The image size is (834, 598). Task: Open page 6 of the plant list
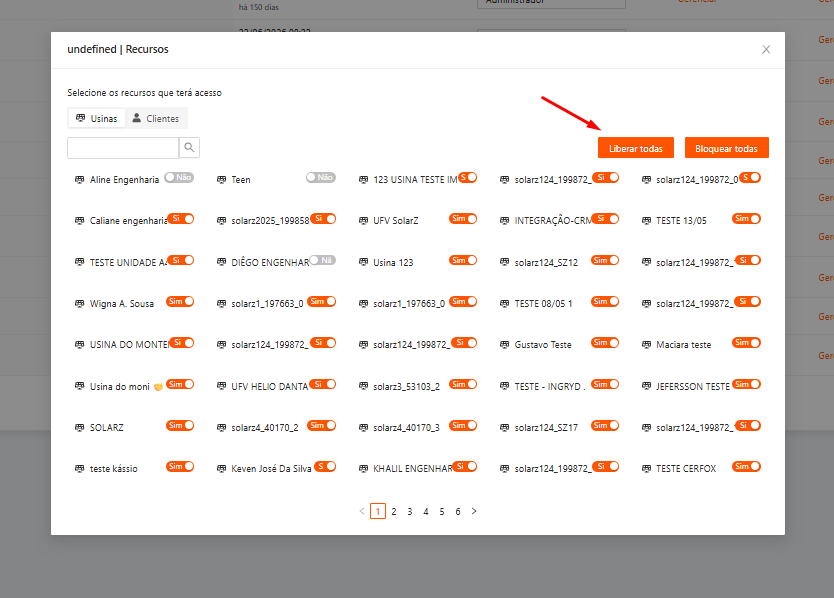pyautogui.click(x=457, y=511)
